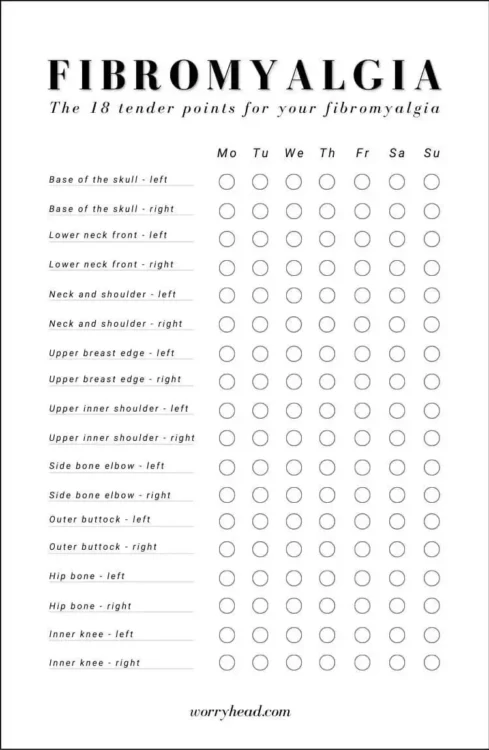
Task: Tick Sunday circle for Upper inner shoulder left
Action: 432,410
